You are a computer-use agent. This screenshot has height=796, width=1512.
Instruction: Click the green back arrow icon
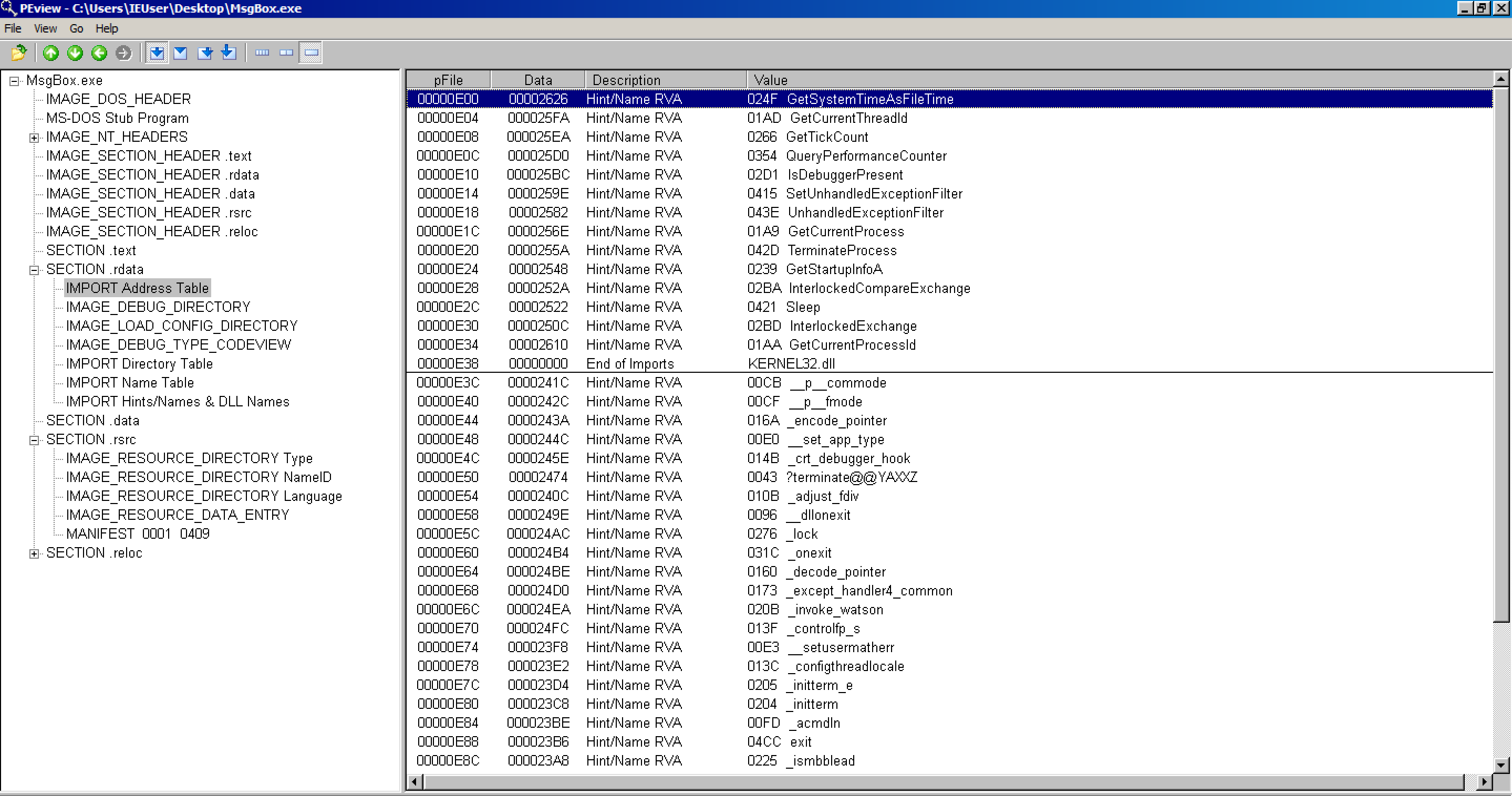pos(99,53)
